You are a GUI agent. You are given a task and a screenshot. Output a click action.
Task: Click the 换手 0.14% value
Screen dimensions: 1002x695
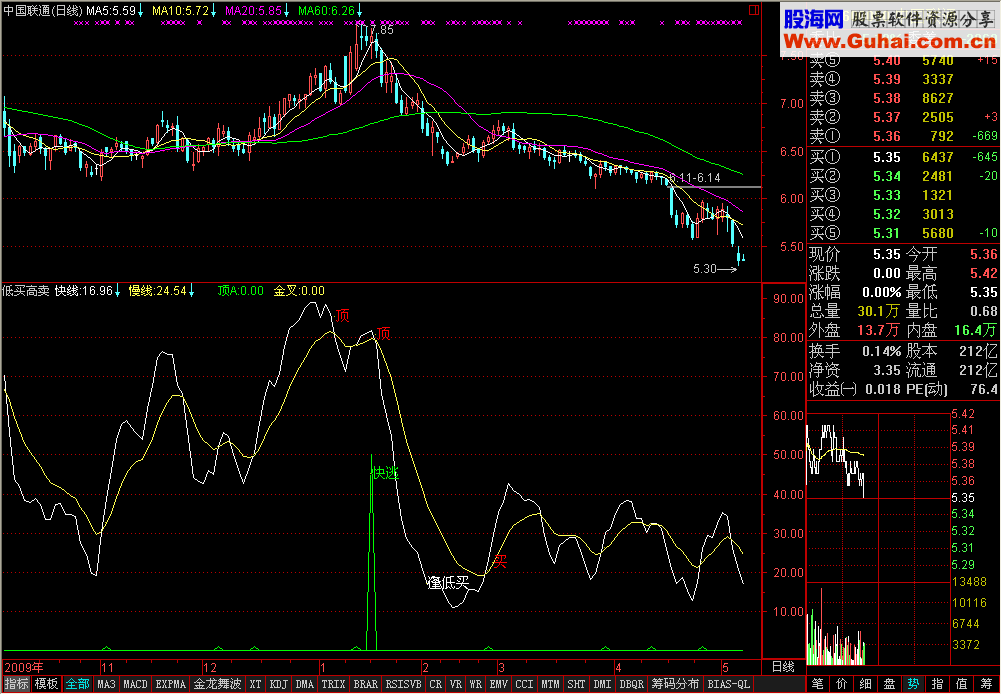coord(882,351)
